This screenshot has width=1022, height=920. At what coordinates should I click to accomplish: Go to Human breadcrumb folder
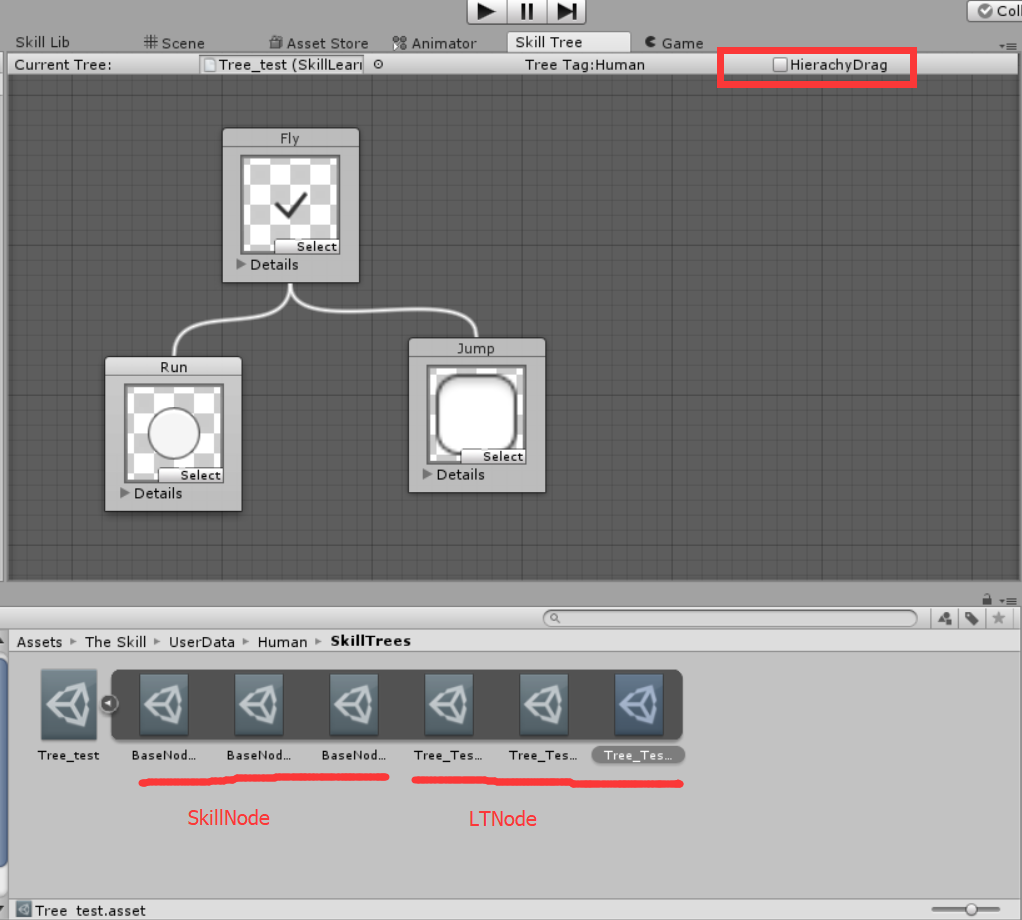pos(282,642)
